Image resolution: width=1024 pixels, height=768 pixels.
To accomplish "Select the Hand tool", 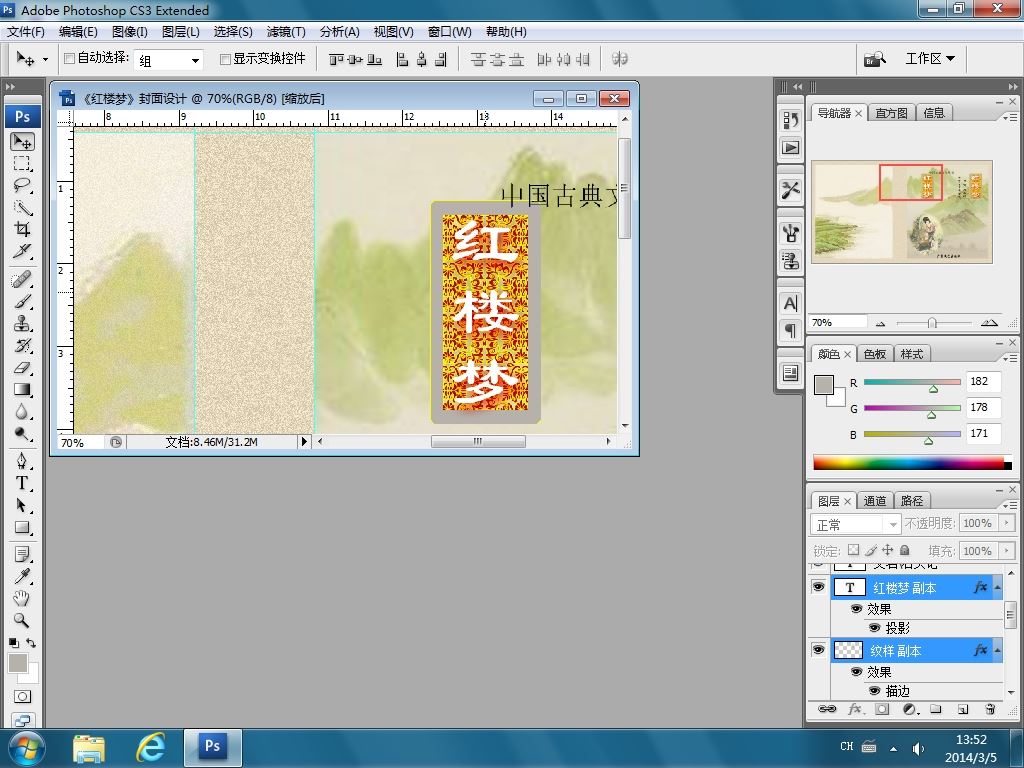I will tap(22, 598).
